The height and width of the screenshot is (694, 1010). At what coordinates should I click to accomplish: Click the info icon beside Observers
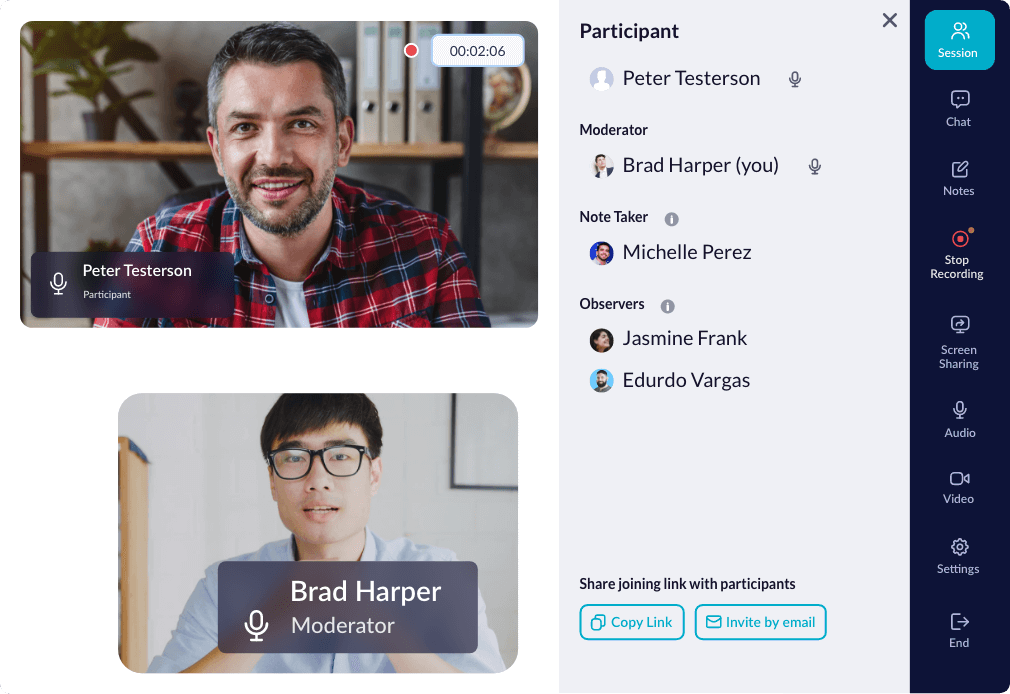tap(667, 306)
